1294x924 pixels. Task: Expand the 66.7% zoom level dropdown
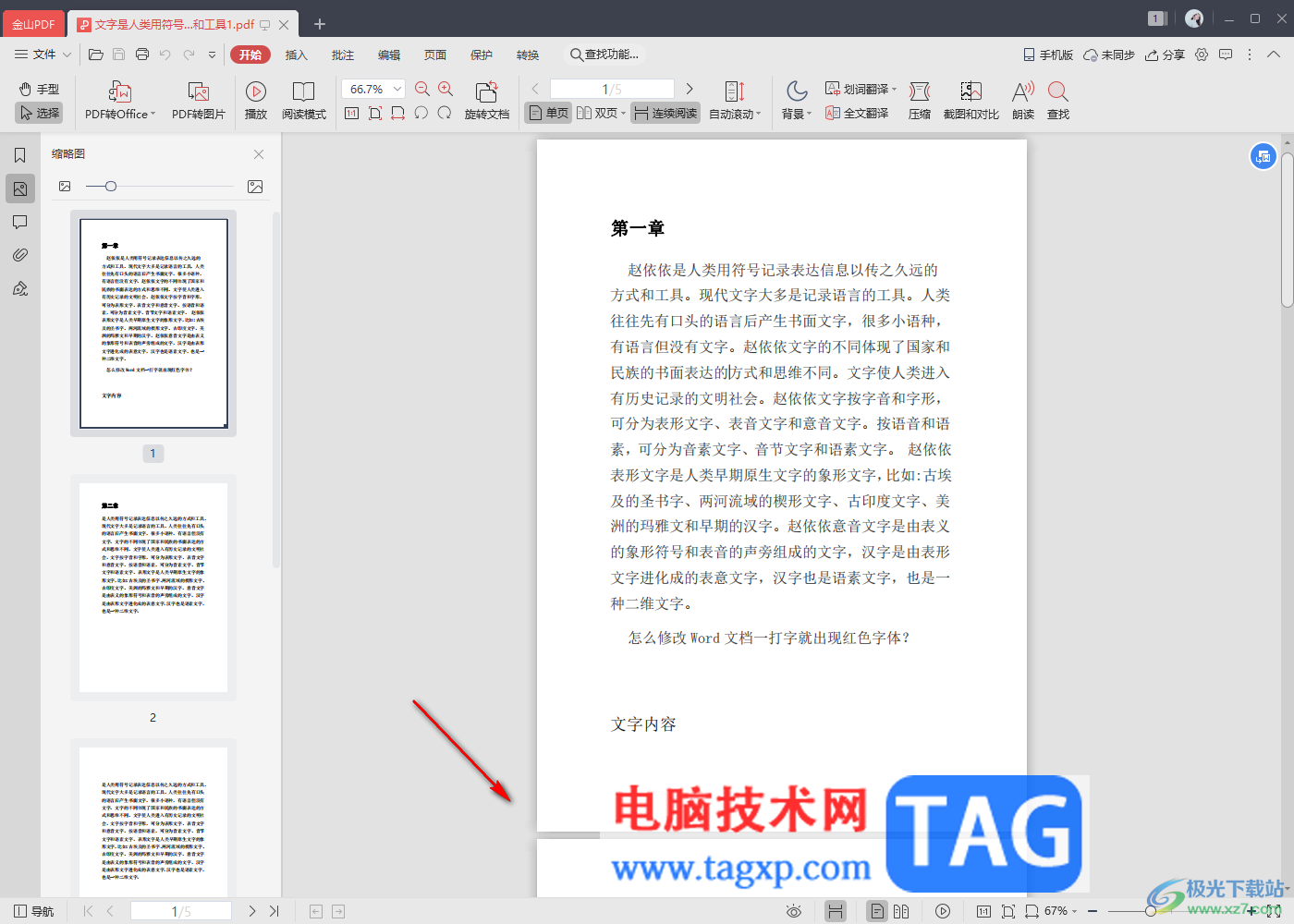pyautogui.click(x=397, y=89)
